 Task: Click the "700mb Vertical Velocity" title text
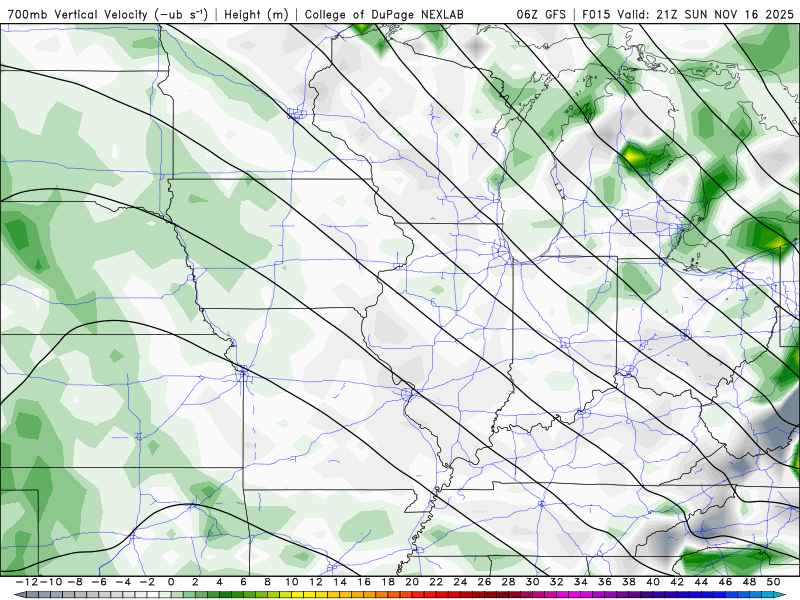(x=78, y=15)
